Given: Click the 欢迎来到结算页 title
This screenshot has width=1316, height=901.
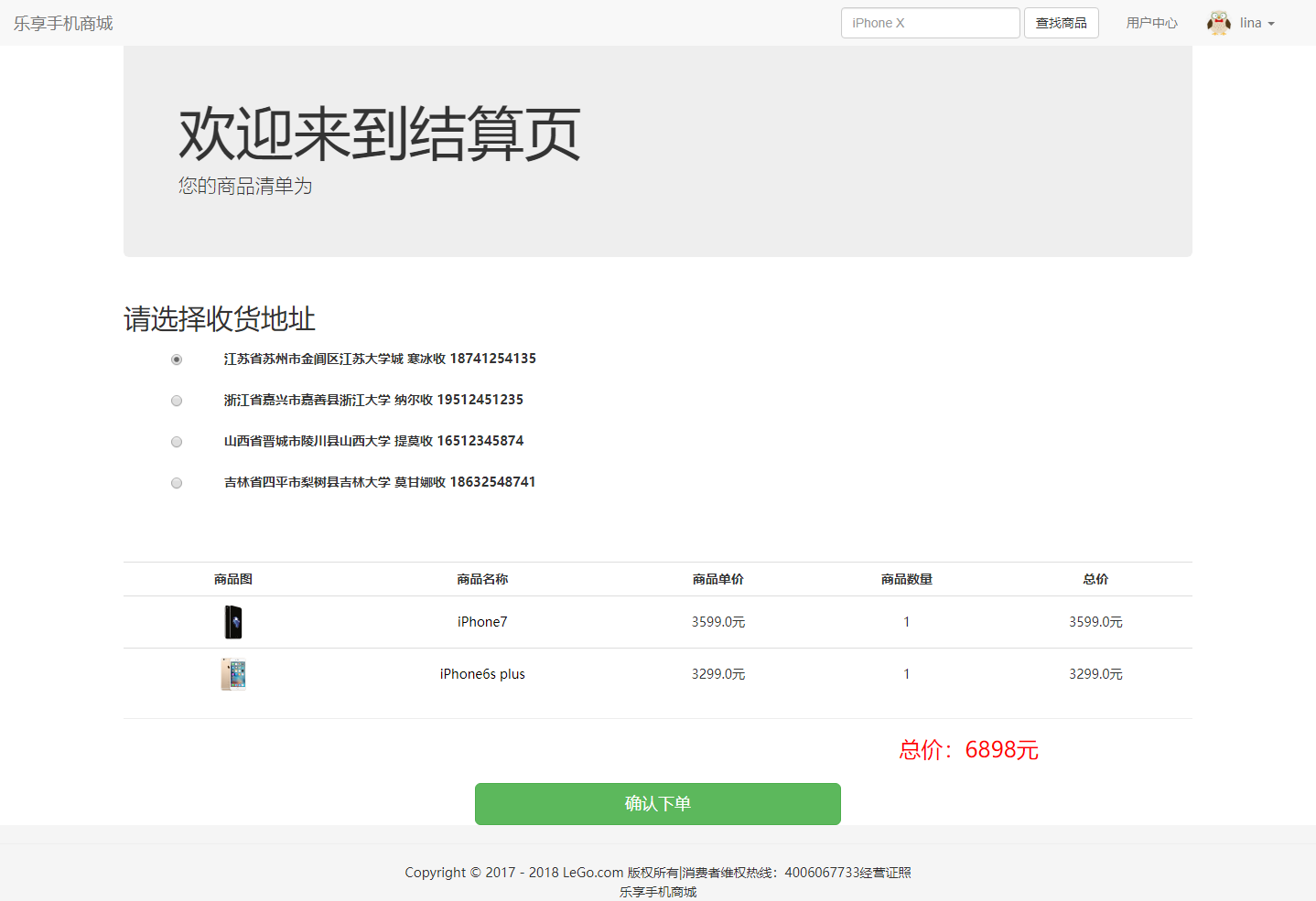Looking at the screenshot, I should pos(380,134).
